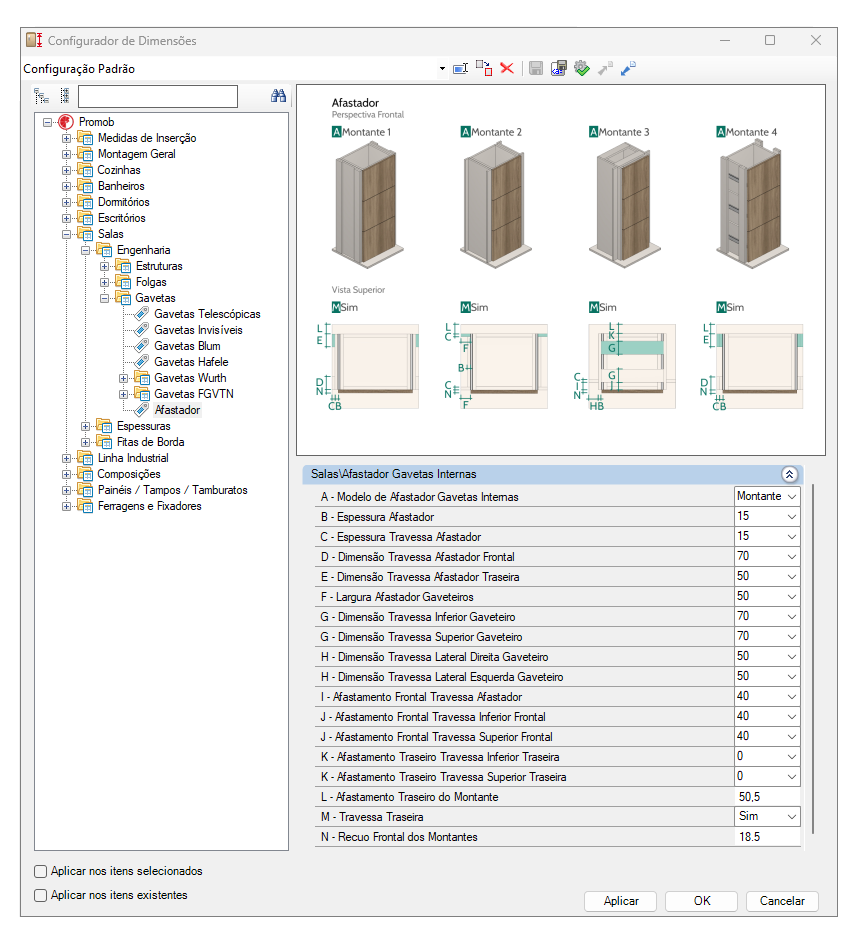864x942 pixels.
Task: Open 'A - Modelo de Afastador' Montante dropdown
Action: coord(792,496)
